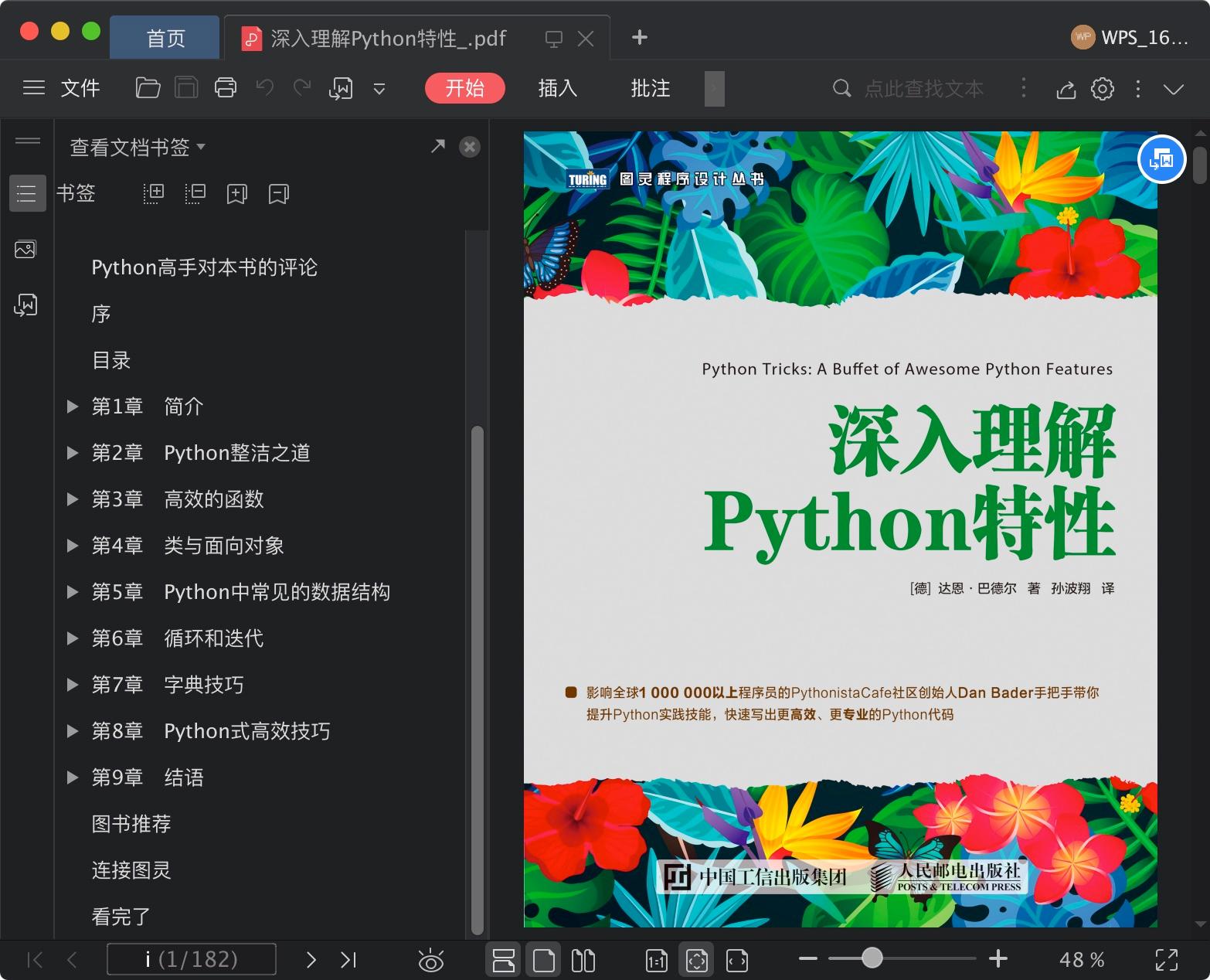Screen dimensions: 1210x980
Task: Click the undo arrow icon
Action: tap(265, 87)
